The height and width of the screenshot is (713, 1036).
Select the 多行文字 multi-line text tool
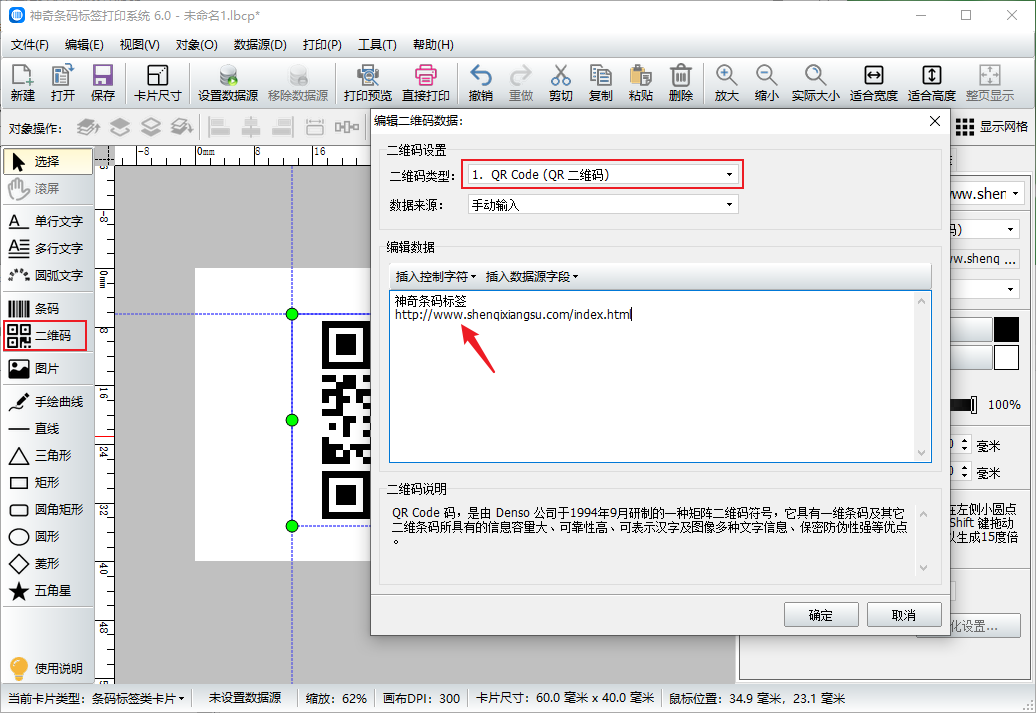46,248
